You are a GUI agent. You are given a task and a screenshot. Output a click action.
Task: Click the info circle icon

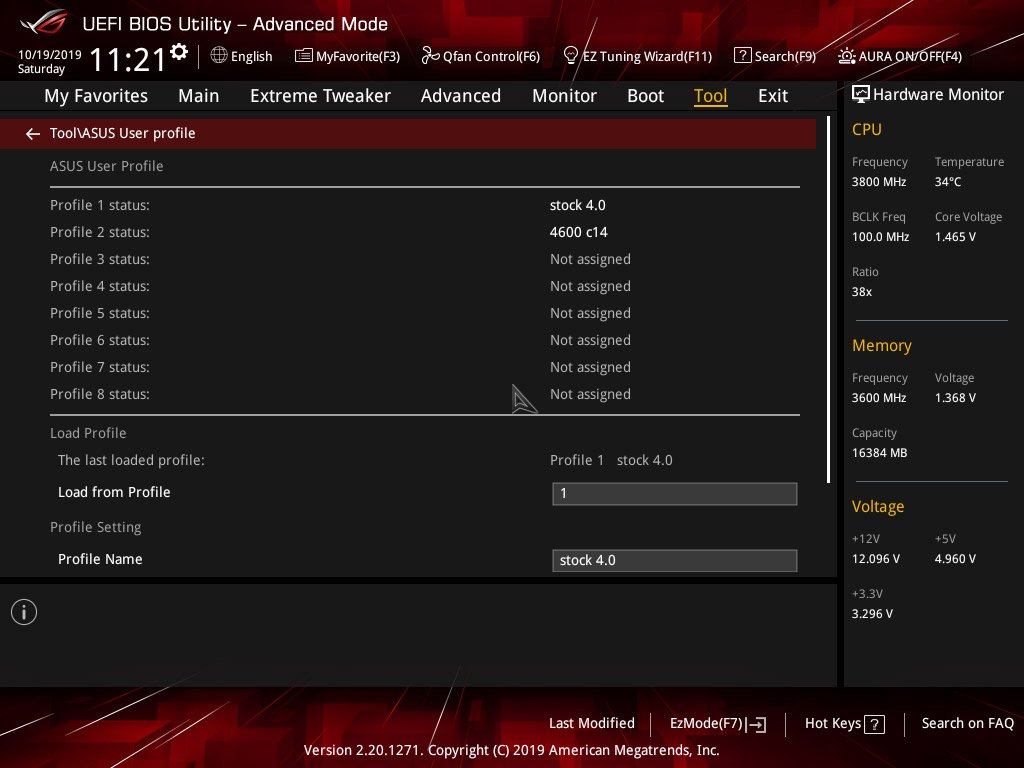click(x=24, y=612)
